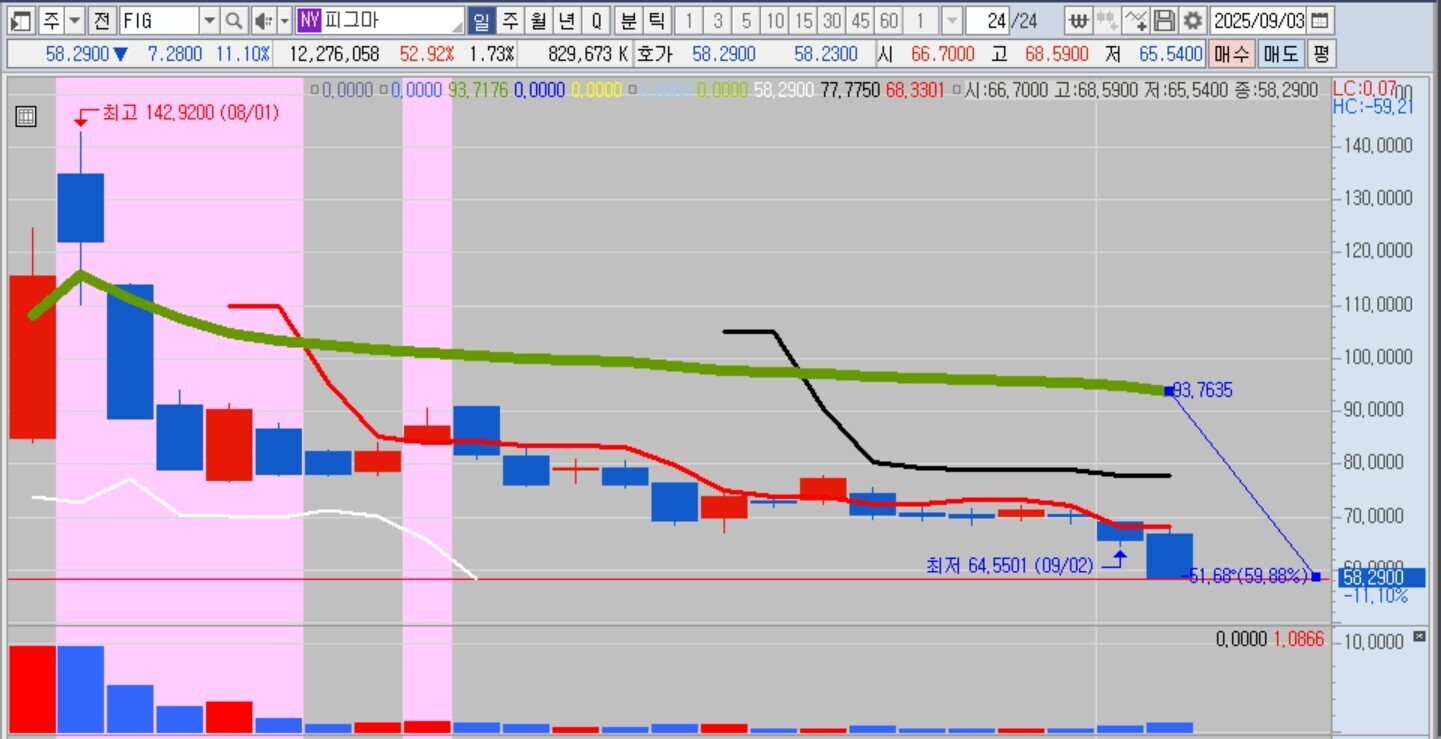Select the daily (일) period
The width and height of the screenshot is (1441, 739).
click(x=481, y=20)
